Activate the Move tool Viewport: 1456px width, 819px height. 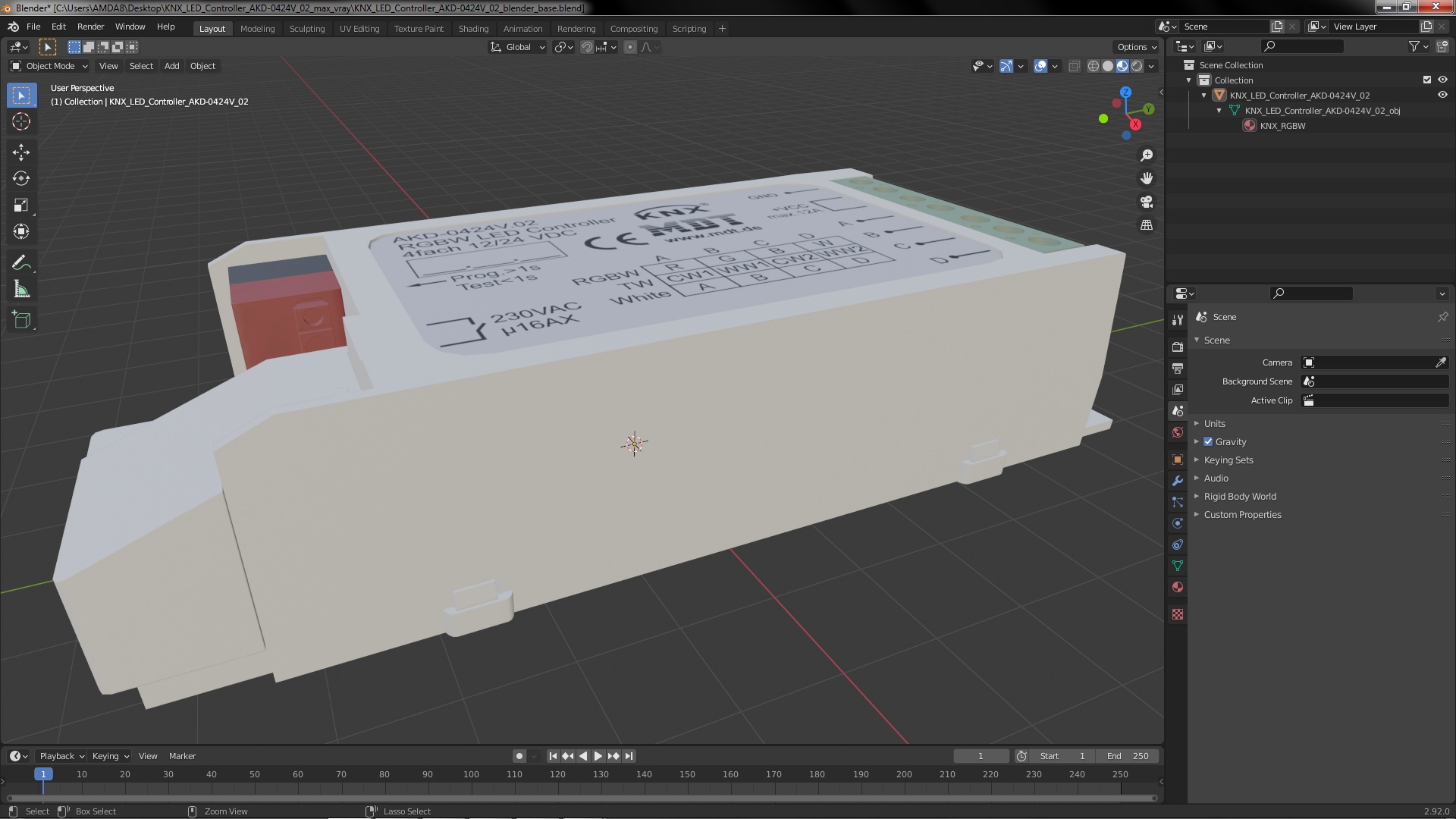pos(21,152)
